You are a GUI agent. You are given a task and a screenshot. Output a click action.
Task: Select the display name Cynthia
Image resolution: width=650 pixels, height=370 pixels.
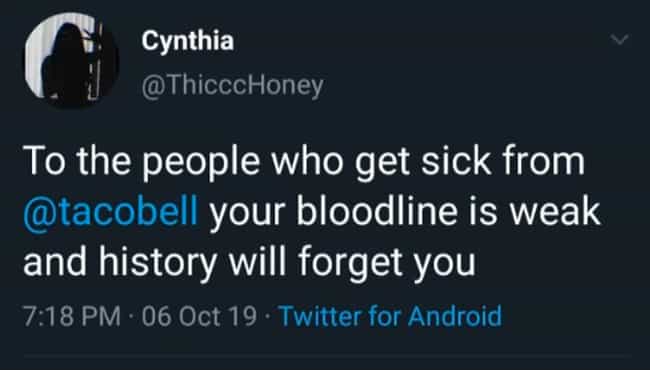click(187, 41)
